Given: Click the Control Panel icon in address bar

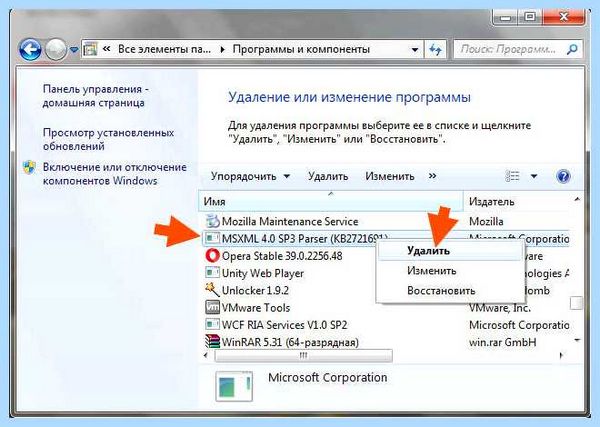Looking at the screenshot, I should (90, 49).
